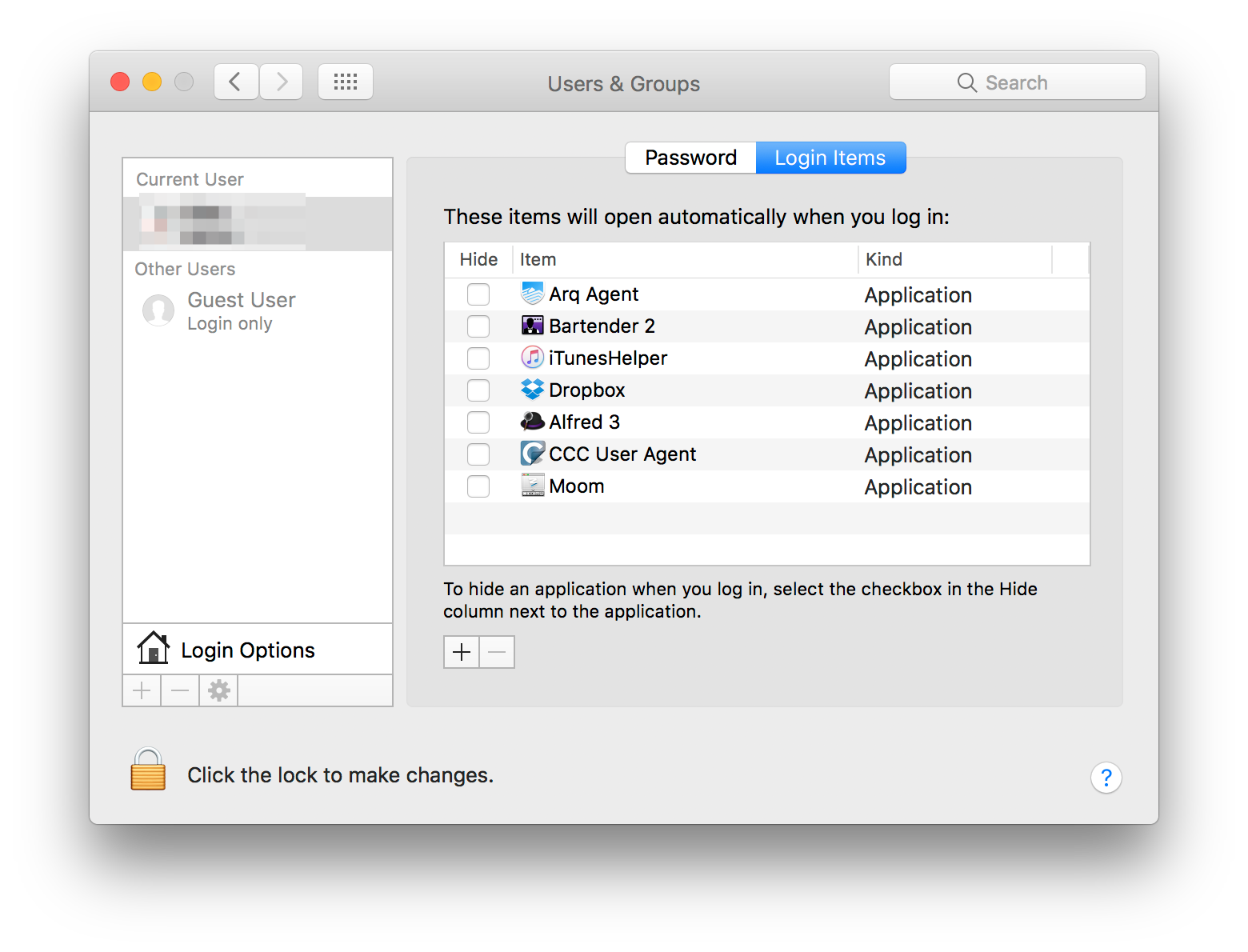
Task: Sort by the Hide column header
Action: point(478,260)
